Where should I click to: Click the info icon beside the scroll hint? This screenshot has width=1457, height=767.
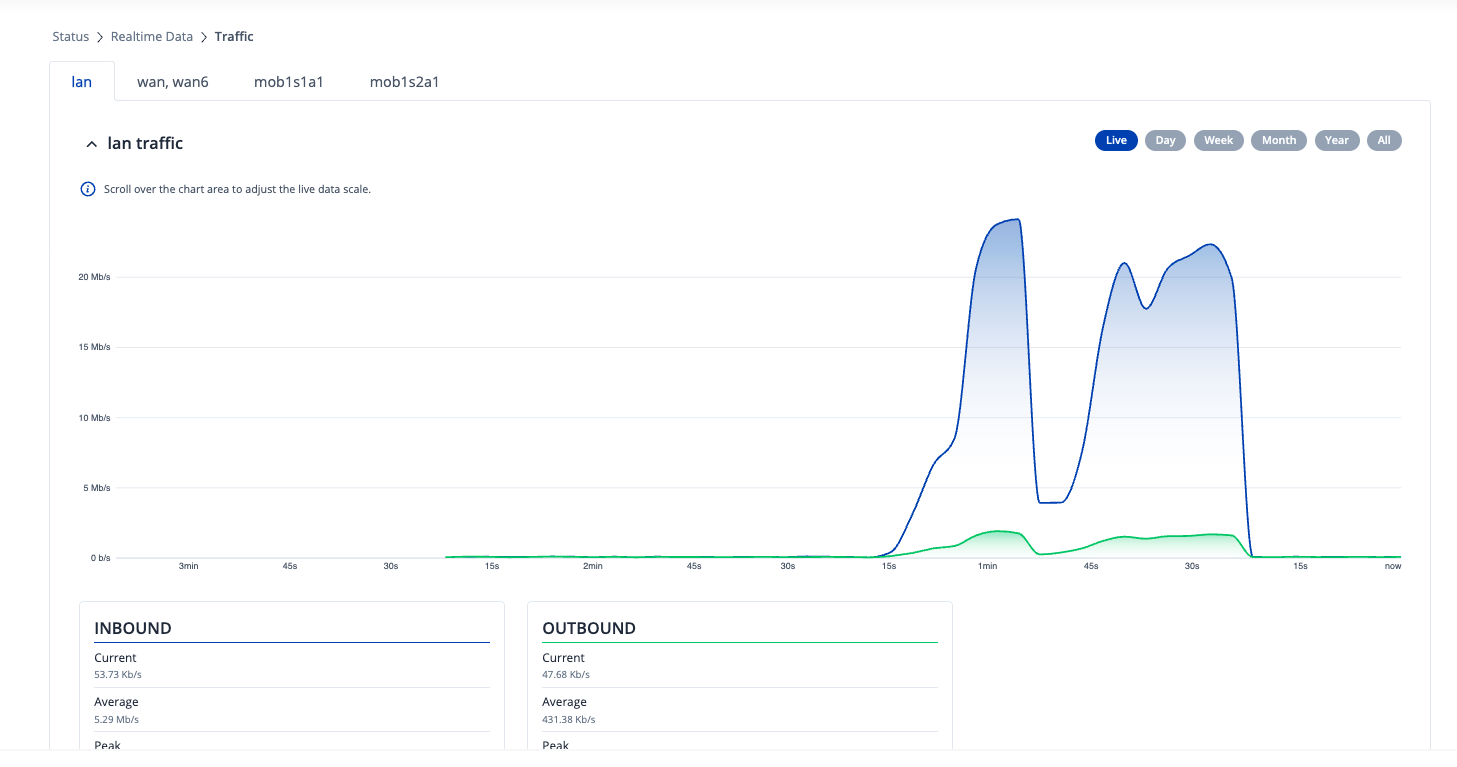pos(88,189)
